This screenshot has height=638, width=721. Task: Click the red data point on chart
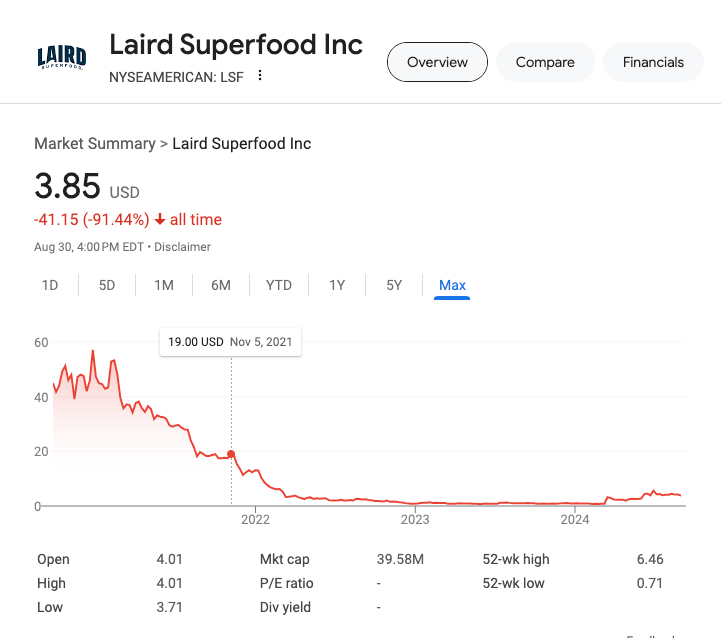(232, 454)
